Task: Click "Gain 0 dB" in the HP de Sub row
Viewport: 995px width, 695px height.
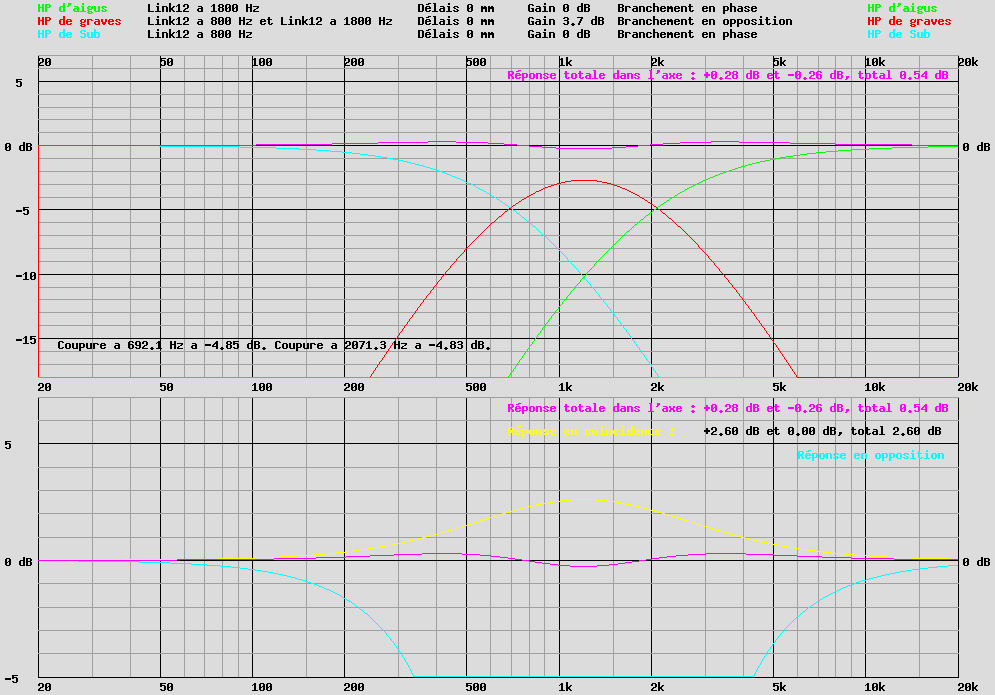Action: point(558,34)
